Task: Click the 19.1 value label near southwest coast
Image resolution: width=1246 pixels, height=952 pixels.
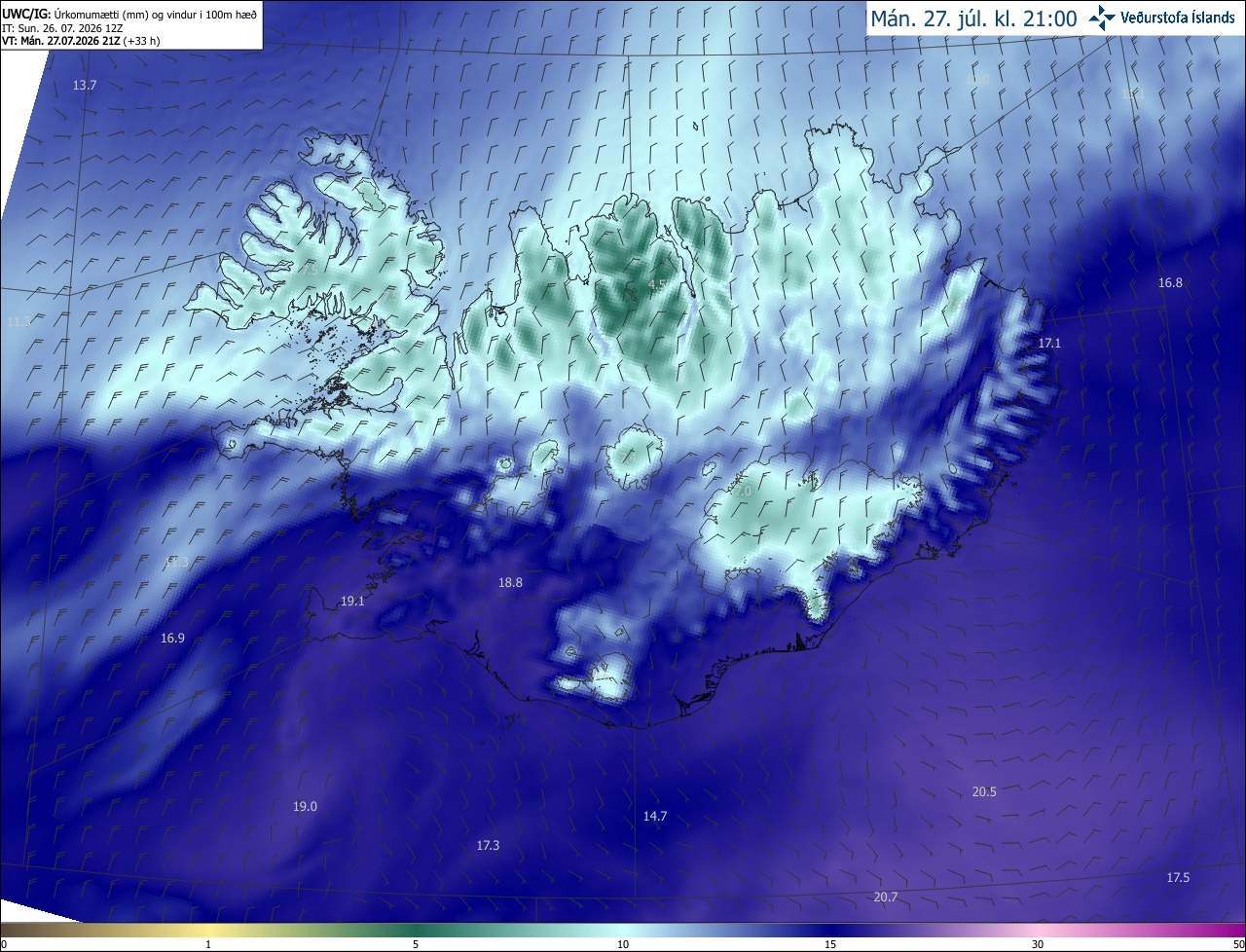Action: 352,602
